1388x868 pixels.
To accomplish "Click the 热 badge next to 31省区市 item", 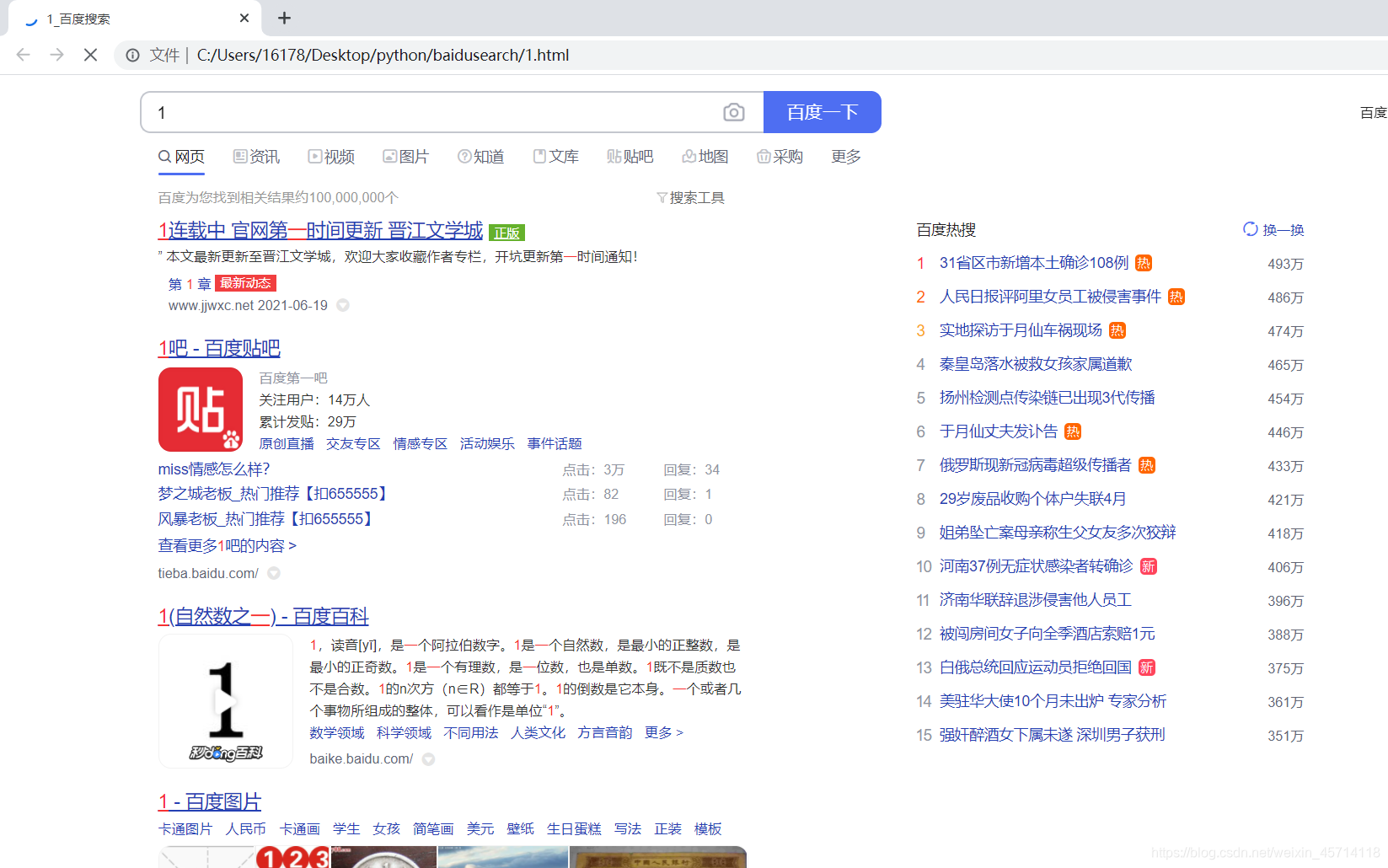I will [1144, 263].
